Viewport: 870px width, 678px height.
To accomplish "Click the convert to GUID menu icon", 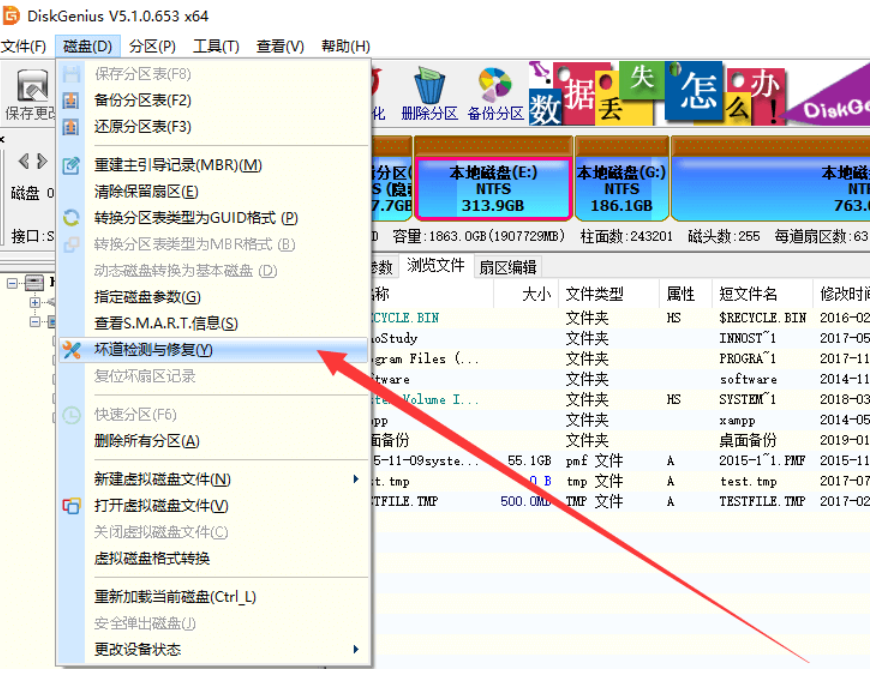I will click(71, 218).
